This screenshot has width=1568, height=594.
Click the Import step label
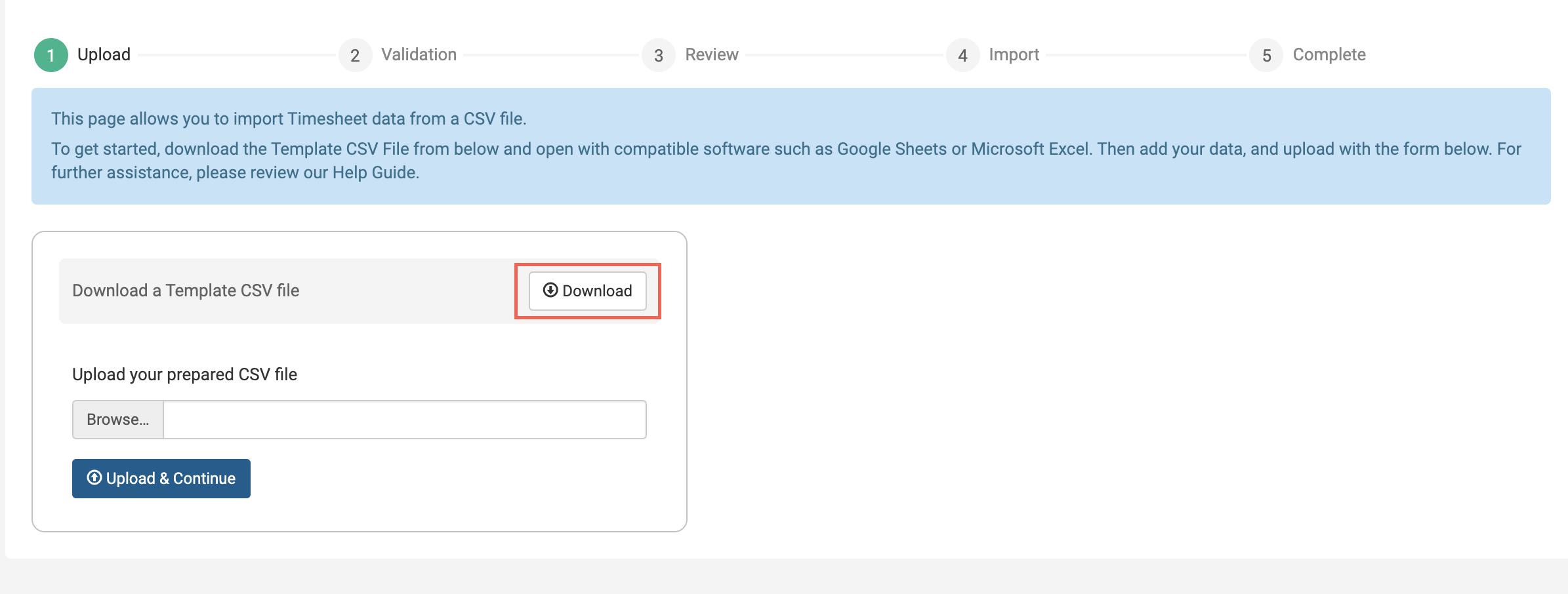1012,54
